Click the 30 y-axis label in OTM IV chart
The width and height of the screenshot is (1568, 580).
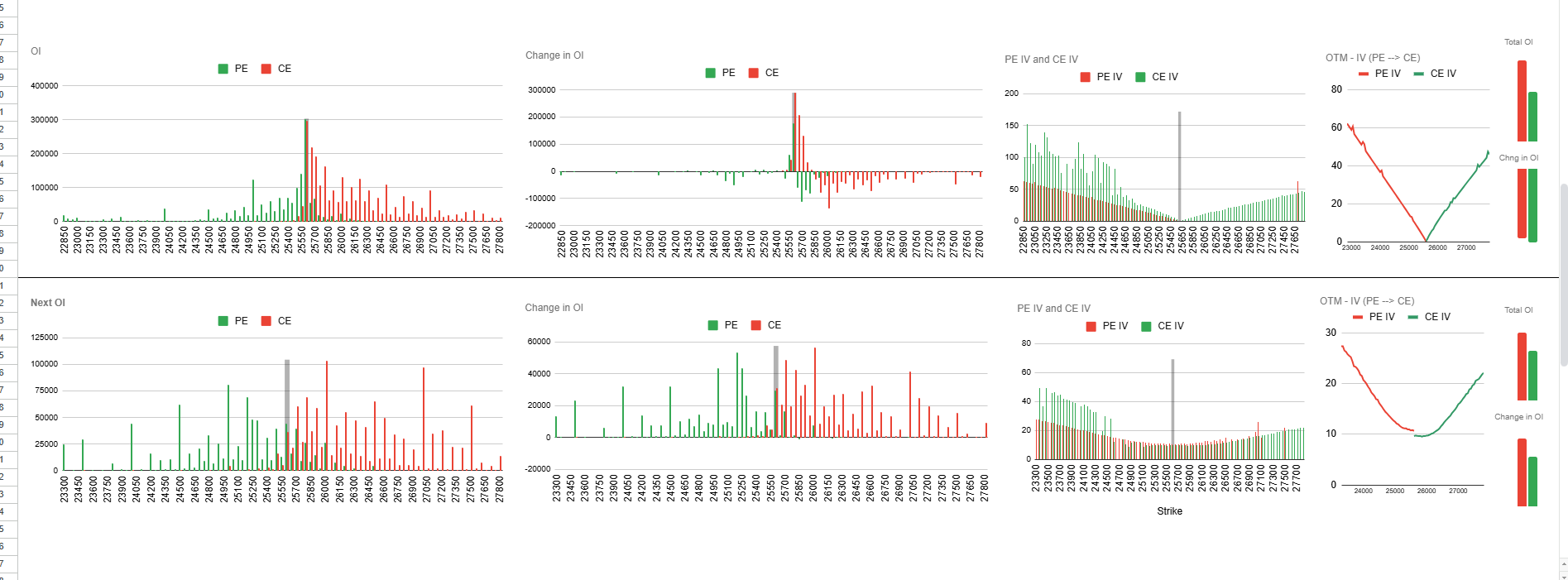tap(1331, 333)
